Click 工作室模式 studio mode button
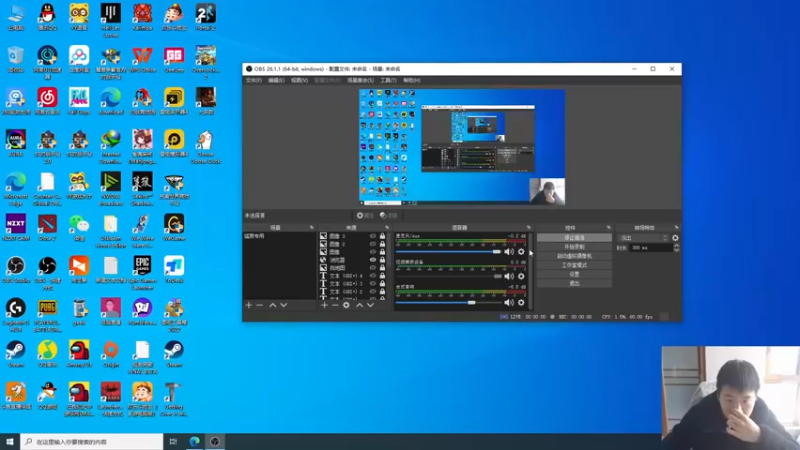Image resolution: width=800 pixels, height=450 pixels. pyautogui.click(x=574, y=265)
